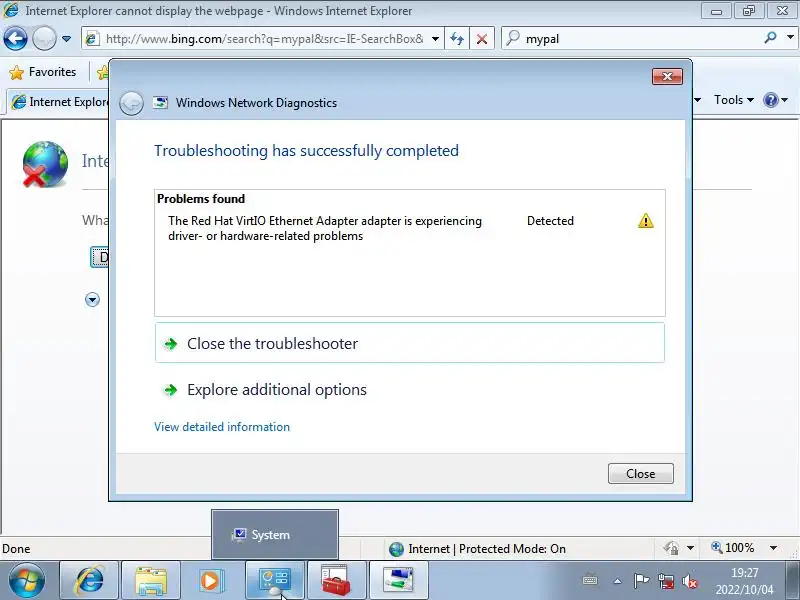
Task: Open the security status dropdown arrow
Action: coord(690,548)
